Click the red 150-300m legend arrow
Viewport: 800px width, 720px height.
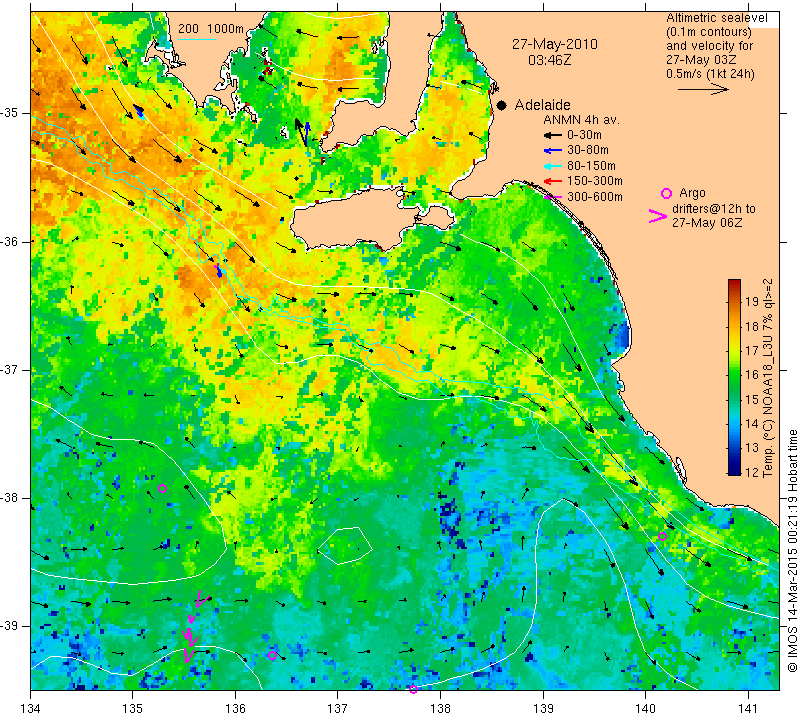click(552, 181)
